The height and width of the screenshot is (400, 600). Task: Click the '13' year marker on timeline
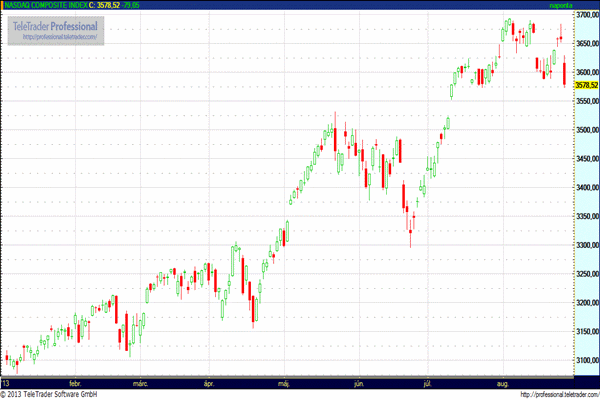(x=6, y=382)
